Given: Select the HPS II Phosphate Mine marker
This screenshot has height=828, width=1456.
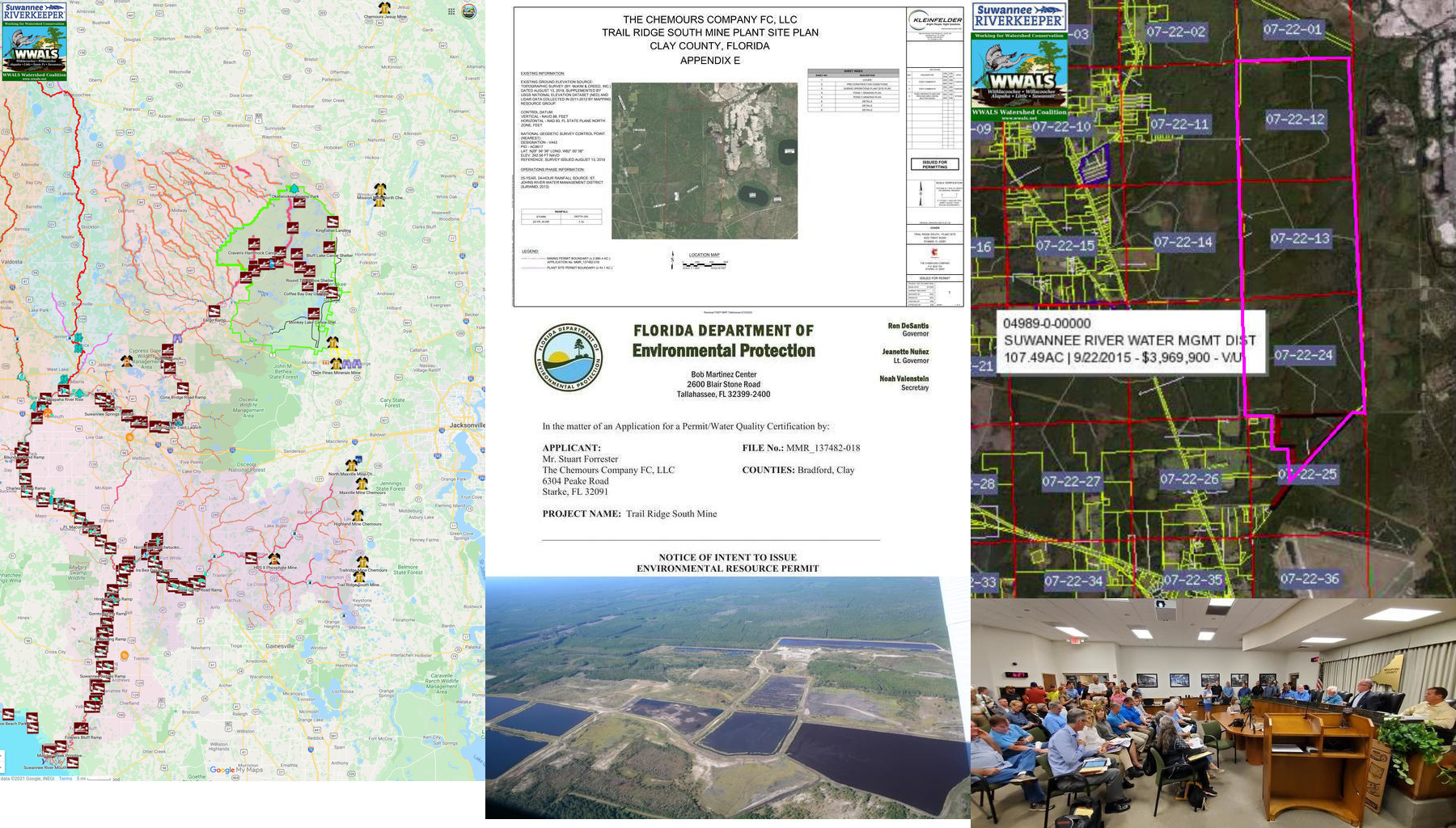Looking at the screenshot, I should click(274, 560).
